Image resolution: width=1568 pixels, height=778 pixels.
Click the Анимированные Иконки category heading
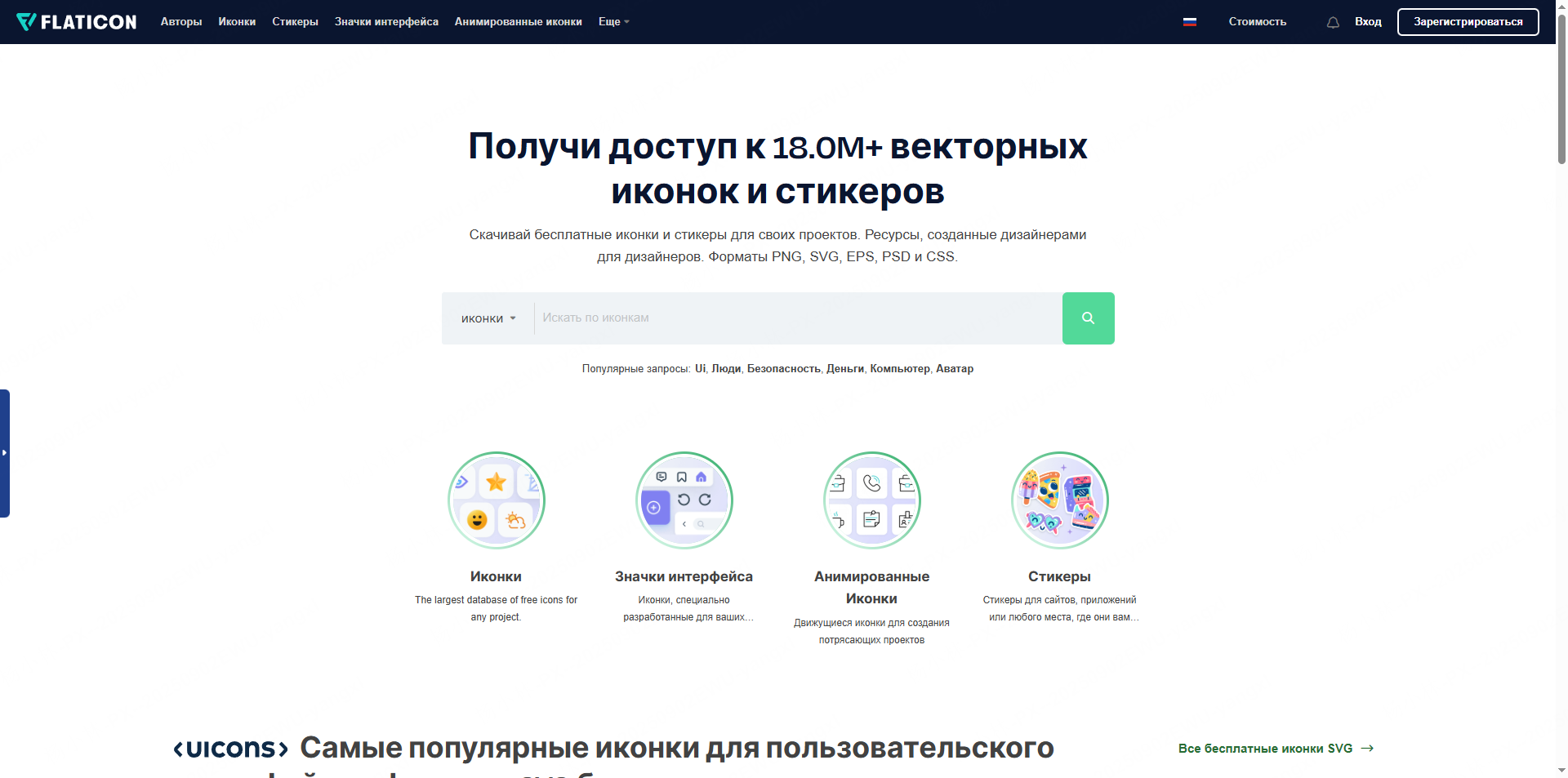coord(871,588)
